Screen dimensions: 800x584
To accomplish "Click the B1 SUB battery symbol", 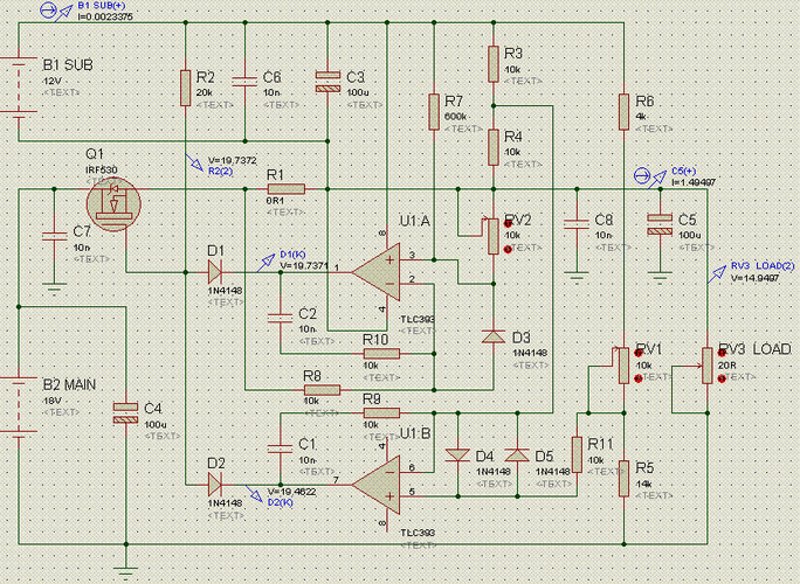I will pos(19,87).
